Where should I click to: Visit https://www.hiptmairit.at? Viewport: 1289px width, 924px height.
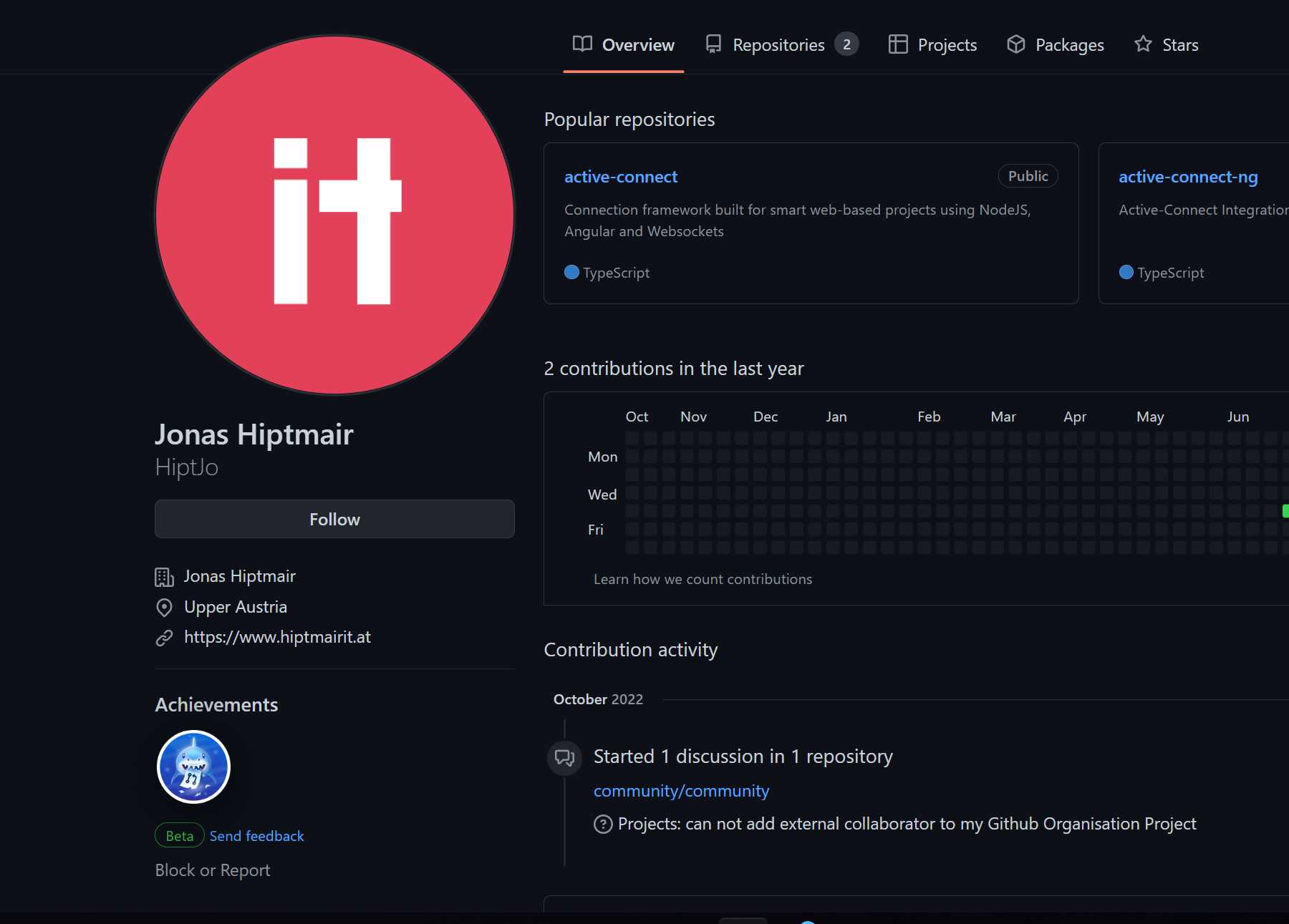coord(277,637)
